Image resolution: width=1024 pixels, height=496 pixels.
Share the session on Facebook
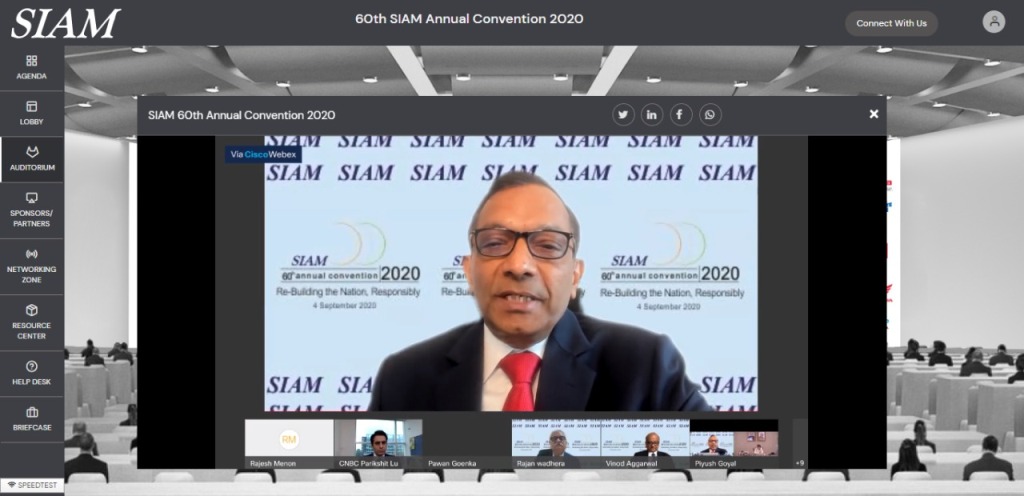pyautogui.click(x=680, y=115)
